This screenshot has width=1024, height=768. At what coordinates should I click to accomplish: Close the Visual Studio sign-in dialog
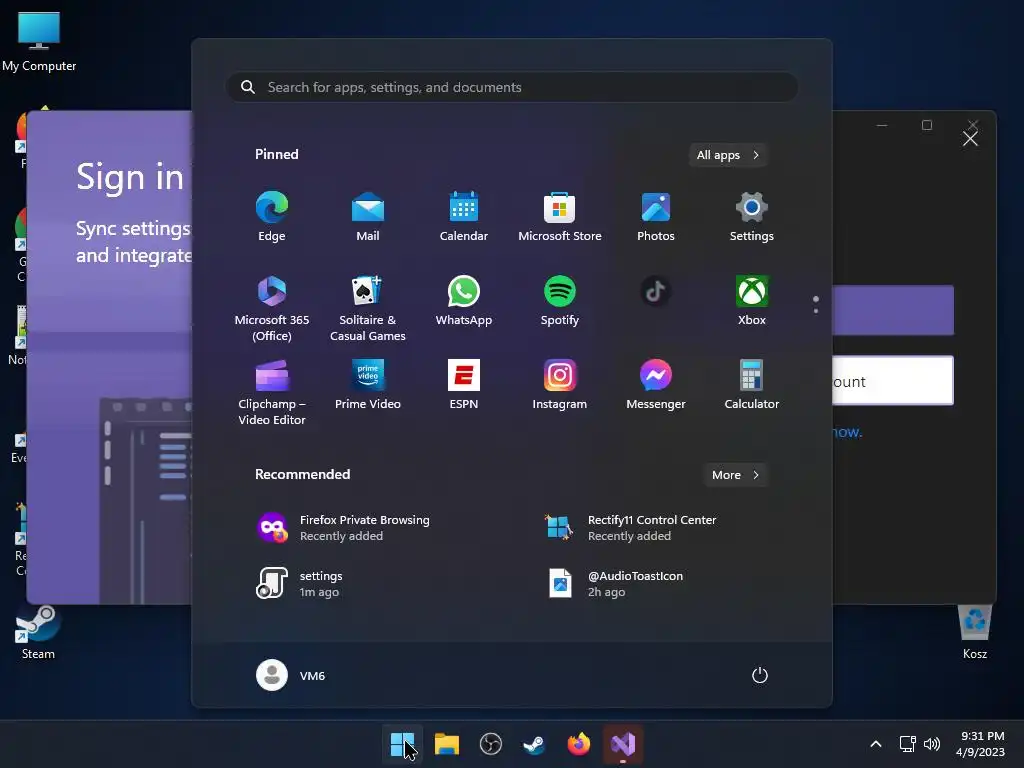pos(970,138)
